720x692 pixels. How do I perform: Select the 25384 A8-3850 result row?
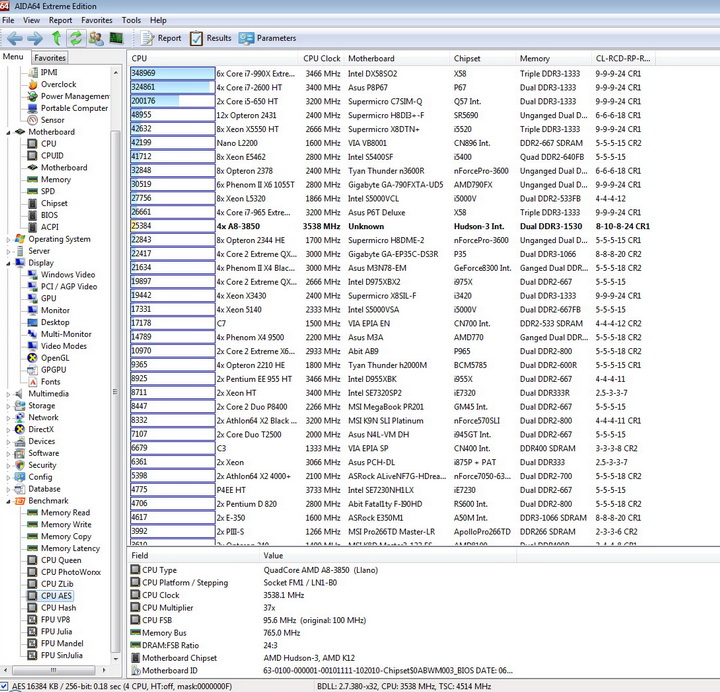390,226
